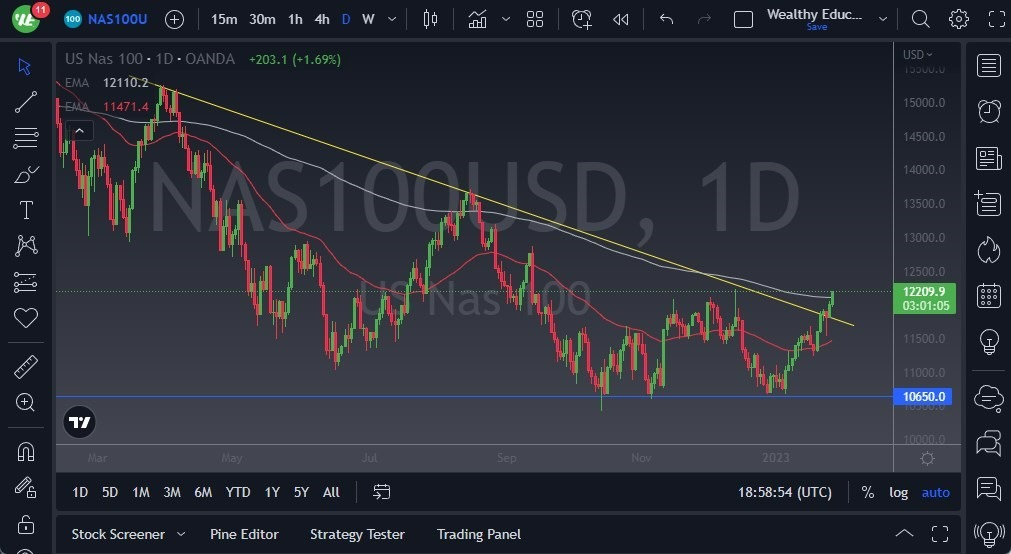This screenshot has width=1011, height=554.
Task: Set date range to 1Y
Action: pyautogui.click(x=272, y=492)
